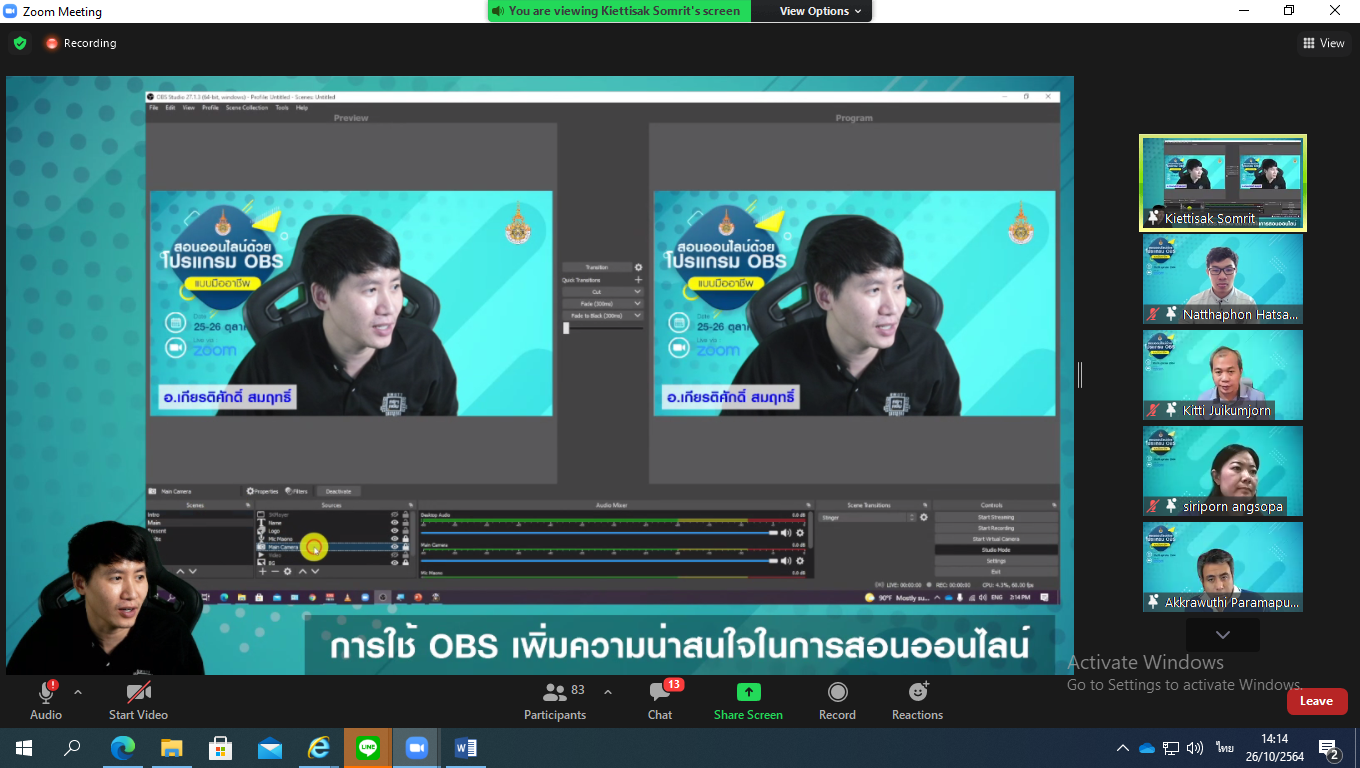Open source Filters in OBS toolbar
1360x768 pixels.
pyautogui.click(x=297, y=491)
